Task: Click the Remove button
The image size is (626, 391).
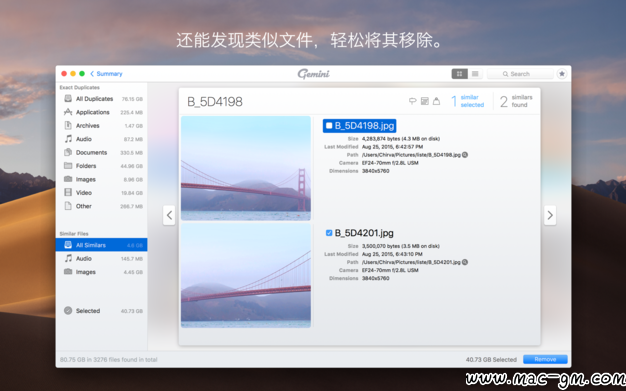Action: pyautogui.click(x=545, y=359)
